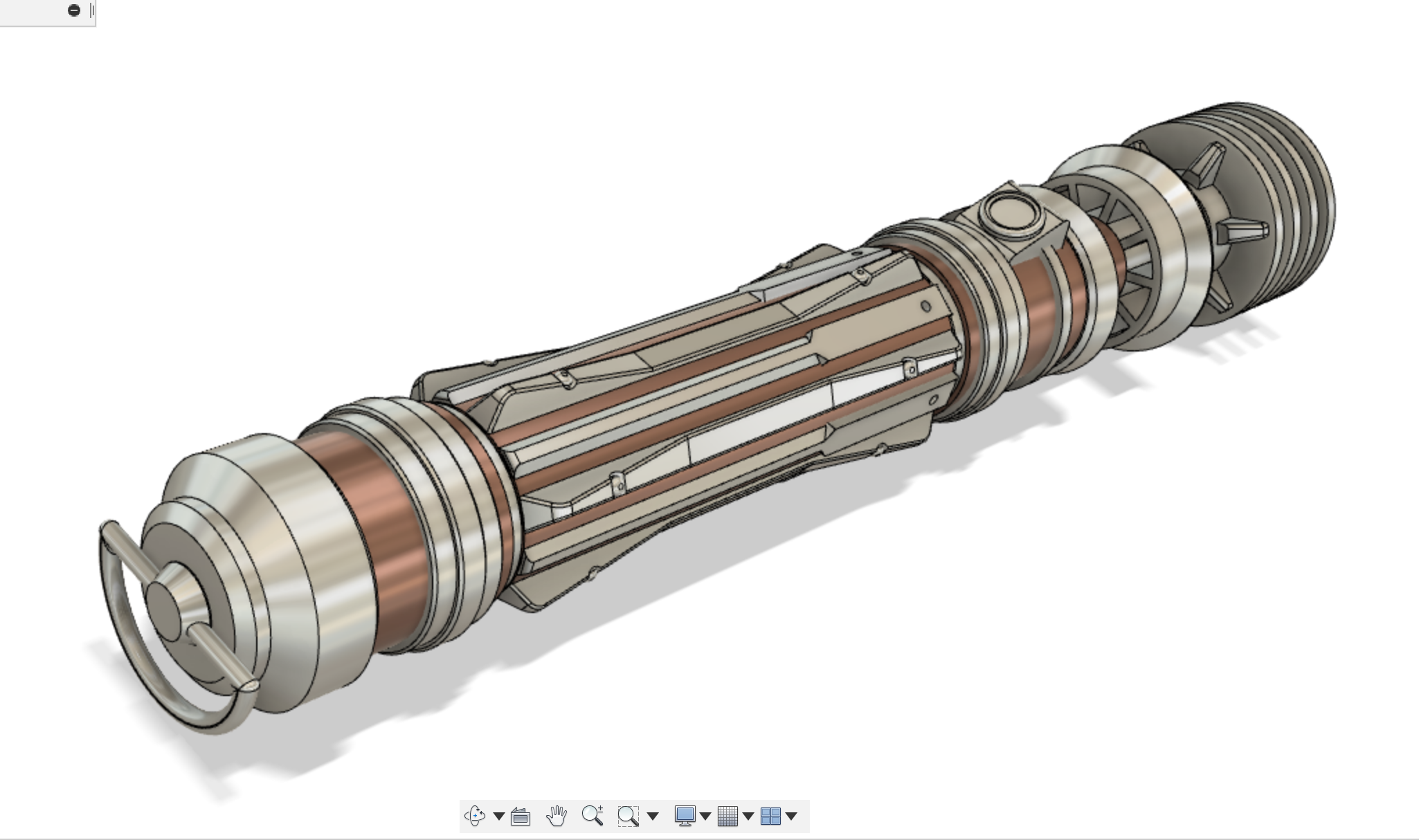Image resolution: width=1419 pixels, height=840 pixels.
Task: Activate the Pan hand tool
Action: click(557, 816)
